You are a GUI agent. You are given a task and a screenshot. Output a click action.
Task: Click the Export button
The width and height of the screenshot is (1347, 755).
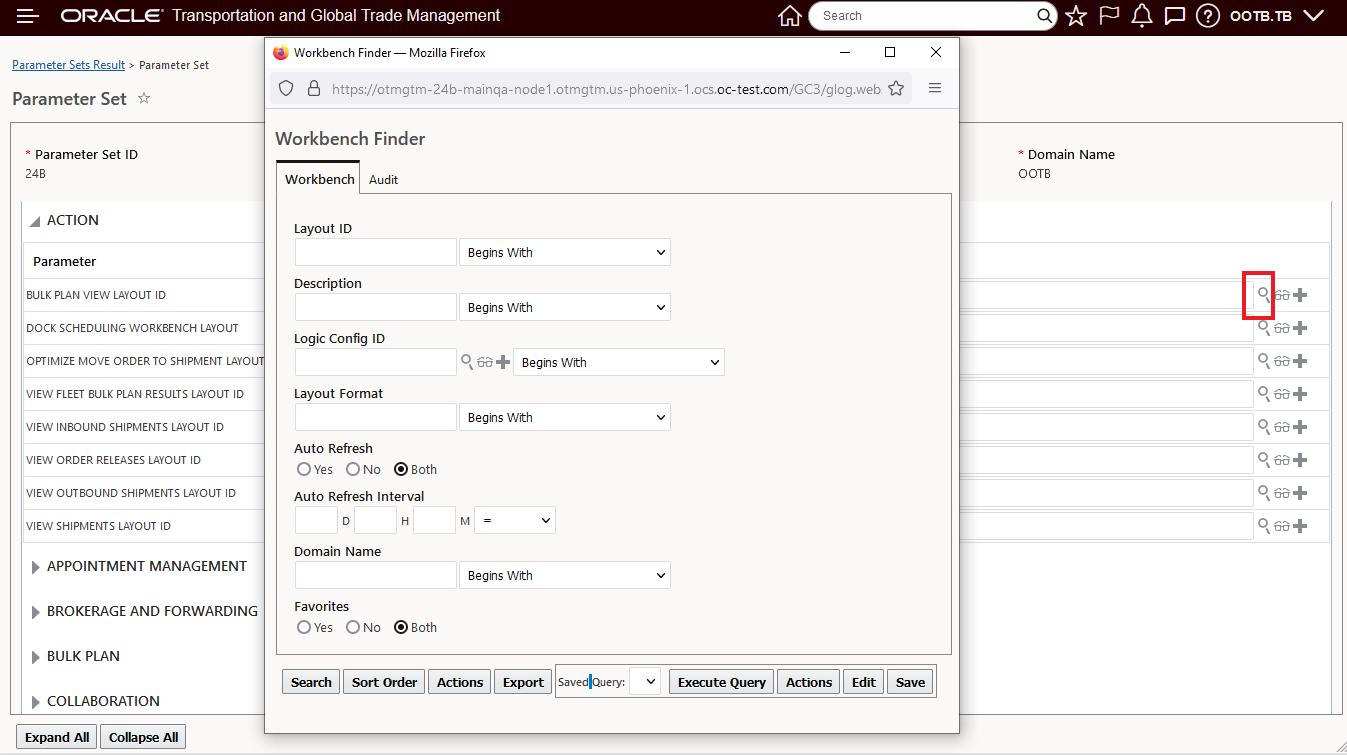(523, 682)
